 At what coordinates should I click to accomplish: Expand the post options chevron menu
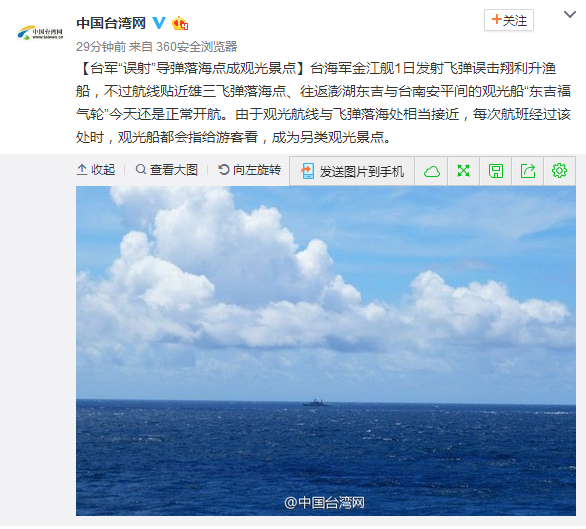point(570,15)
